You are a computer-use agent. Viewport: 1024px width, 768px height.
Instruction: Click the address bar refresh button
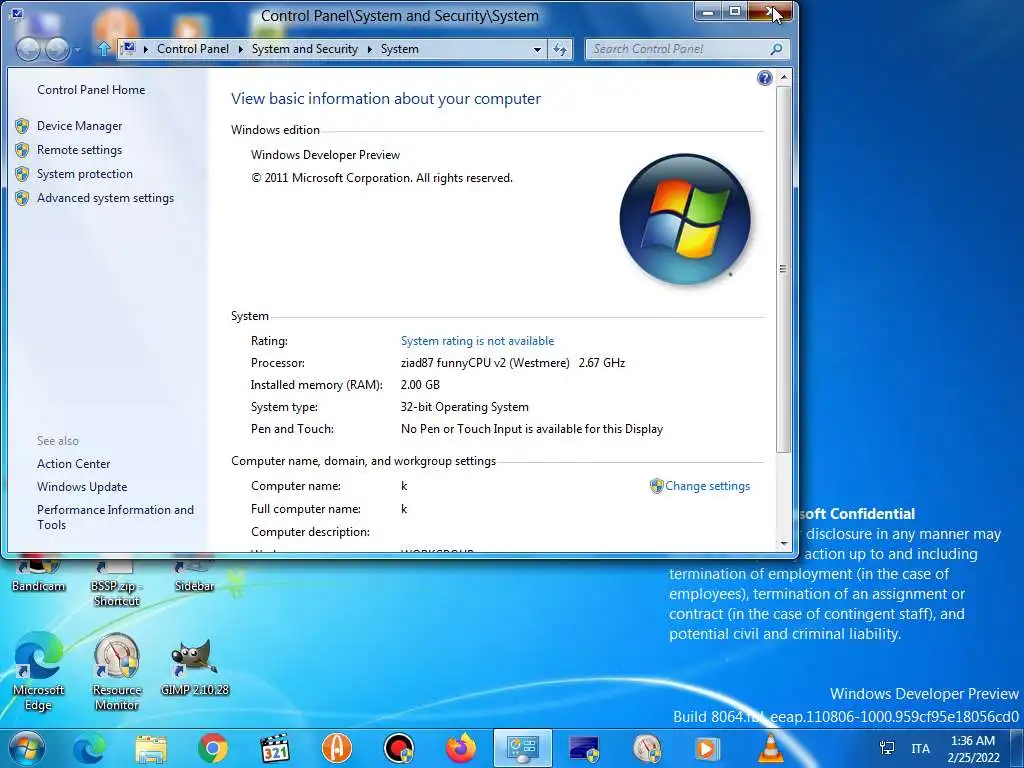click(560, 49)
